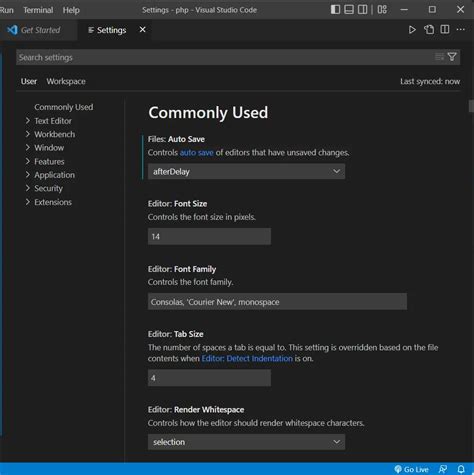Click the Font Family text field

click(277, 302)
